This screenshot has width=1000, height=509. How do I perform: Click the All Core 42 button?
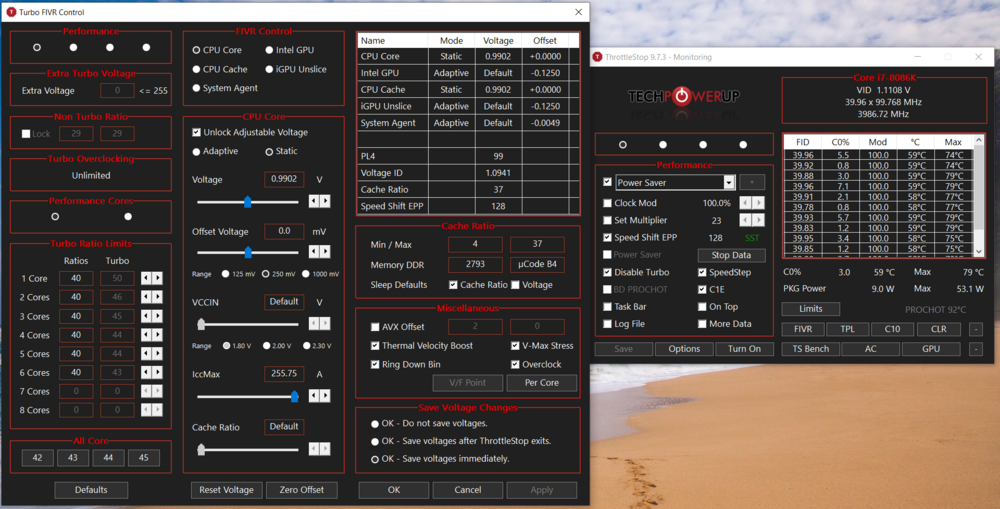tap(38, 457)
